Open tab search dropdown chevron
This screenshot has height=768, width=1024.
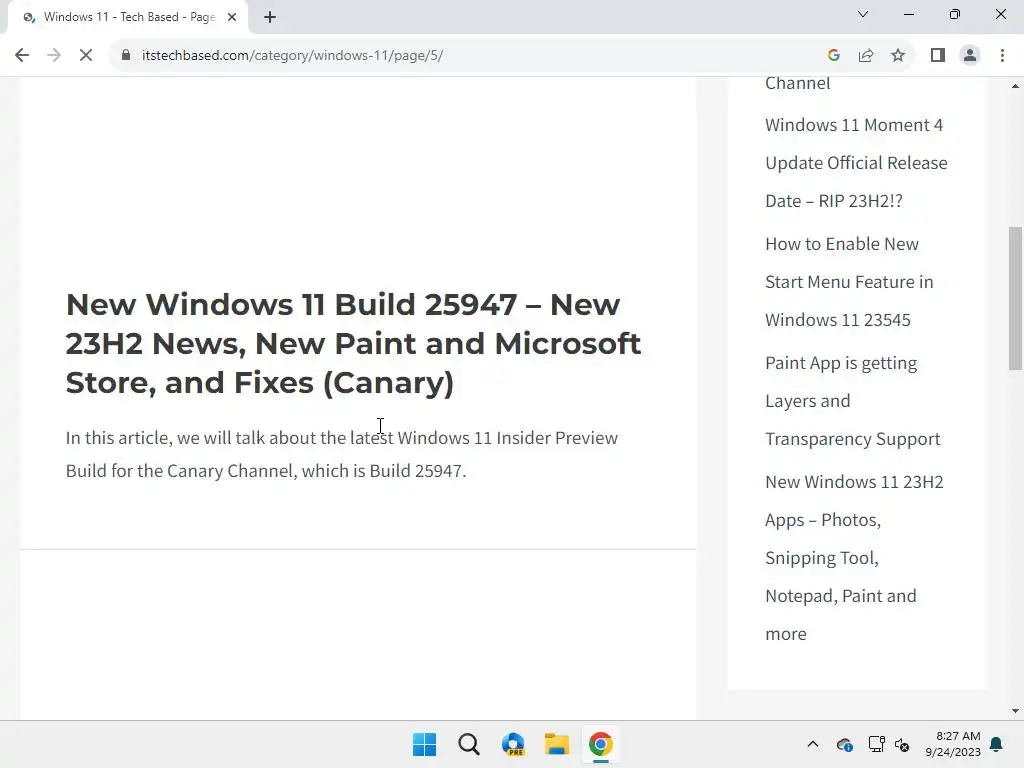[x=863, y=14]
